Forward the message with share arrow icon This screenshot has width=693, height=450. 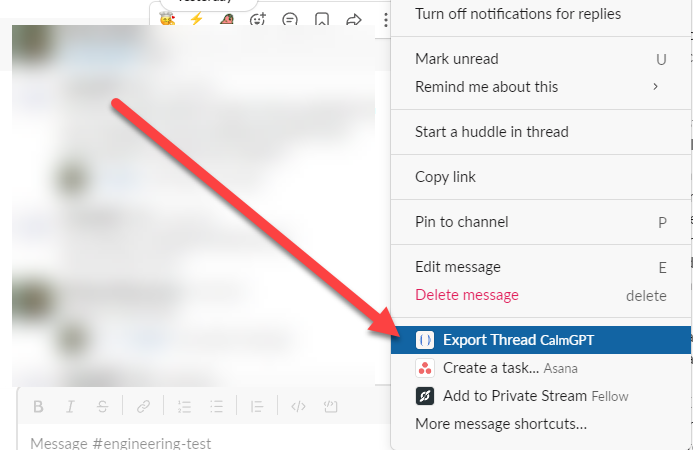[354, 19]
